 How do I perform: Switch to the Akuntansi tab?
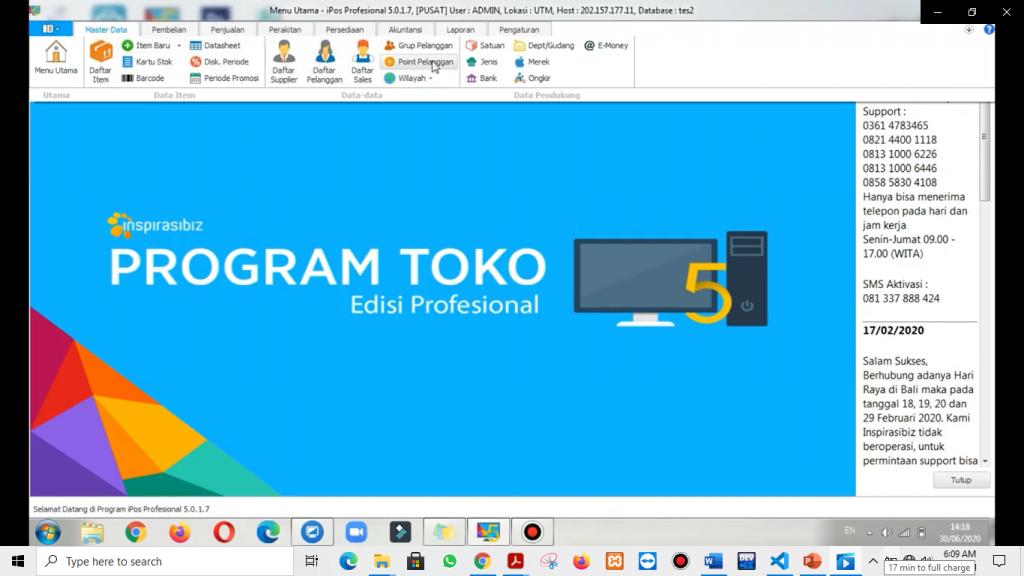point(405,29)
